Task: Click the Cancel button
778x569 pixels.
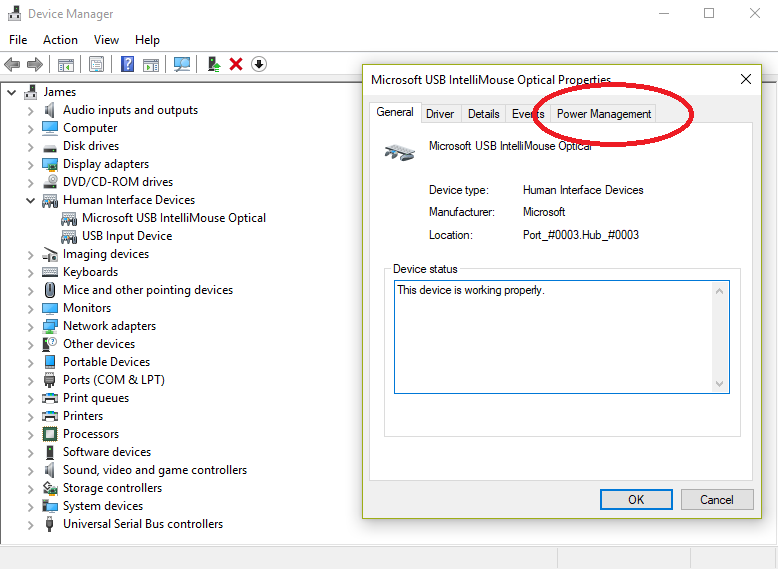Action: [716, 499]
